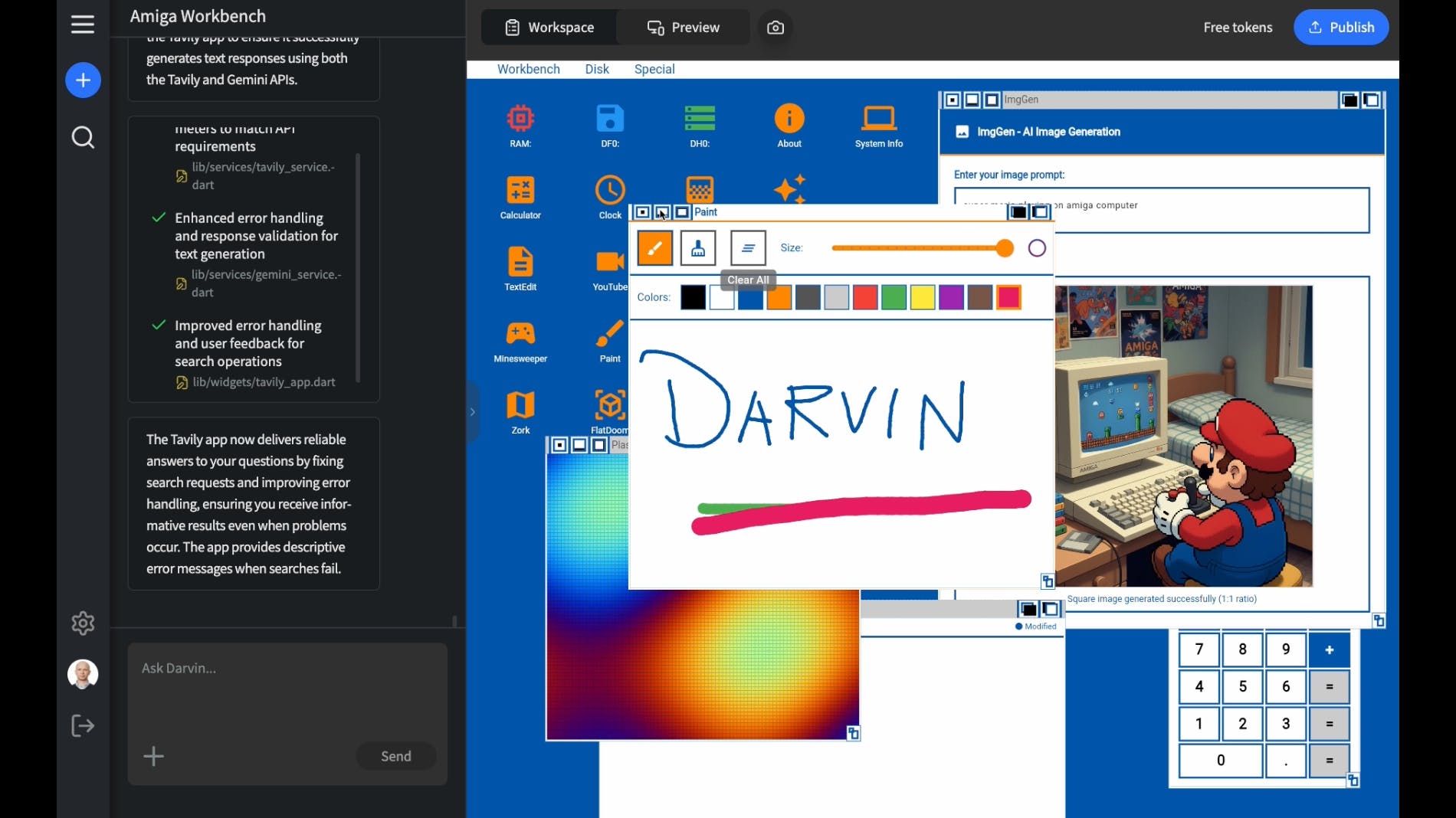The width and height of the screenshot is (1456, 818).
Task: Click the Paint window resize handle
Action: pos(1048,581)
